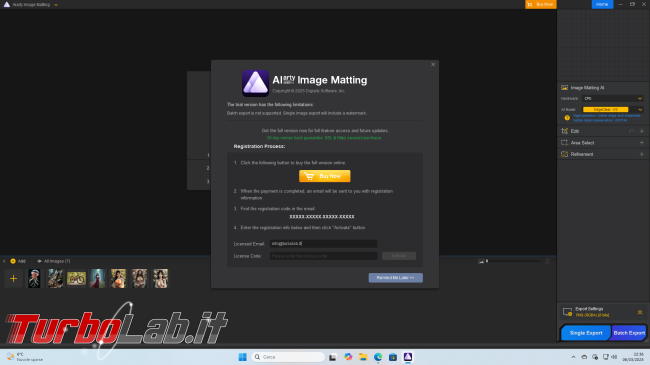
Task: Open Task View on the taskbar
Action: pos(332,357)
